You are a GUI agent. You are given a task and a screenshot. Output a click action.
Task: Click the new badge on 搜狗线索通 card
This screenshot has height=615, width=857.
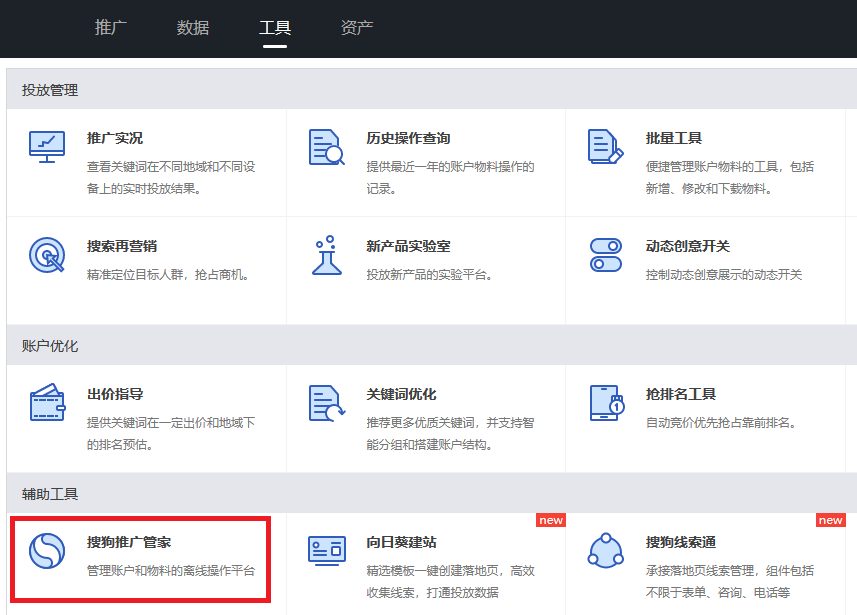(x=830, y=520)
